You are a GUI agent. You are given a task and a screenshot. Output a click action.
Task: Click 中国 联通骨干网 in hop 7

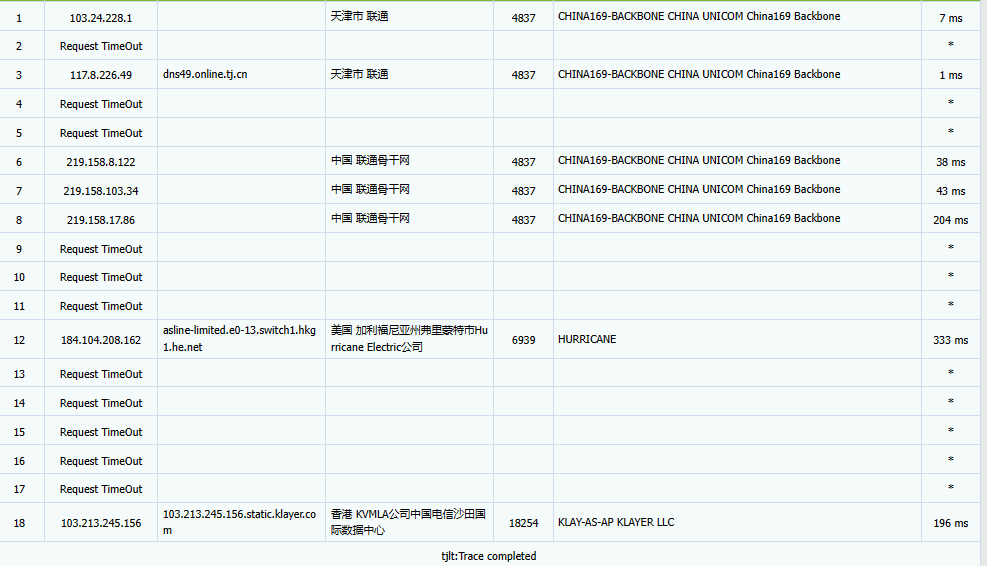(370, 190)
